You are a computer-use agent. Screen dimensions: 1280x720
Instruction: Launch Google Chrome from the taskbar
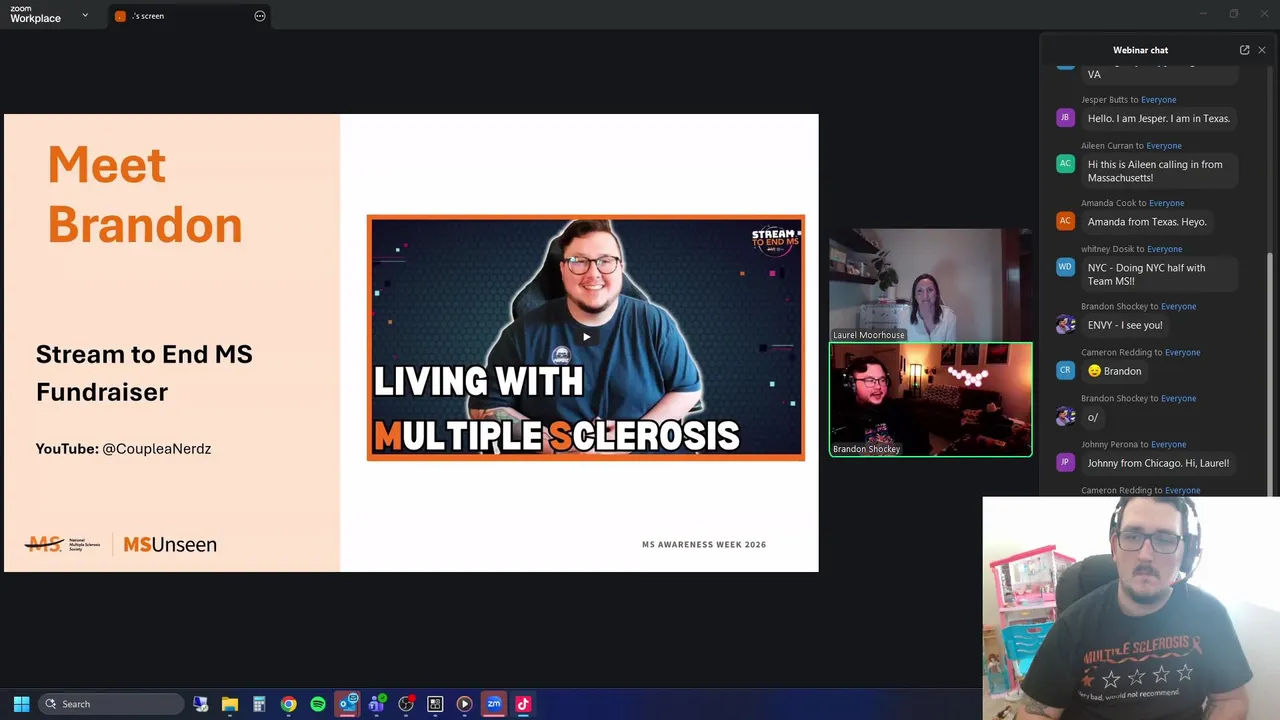[x=288, y=704]
